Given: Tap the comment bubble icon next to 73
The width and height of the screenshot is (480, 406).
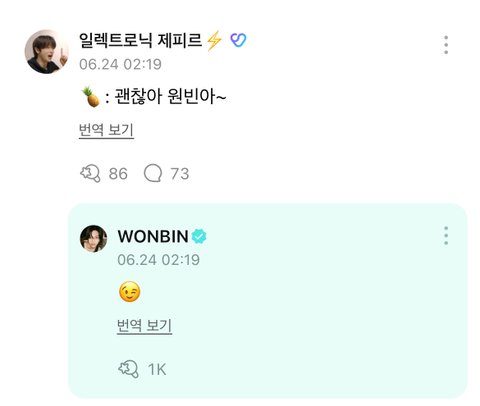Looking at the screenshot, I should (x=153, y=173).
